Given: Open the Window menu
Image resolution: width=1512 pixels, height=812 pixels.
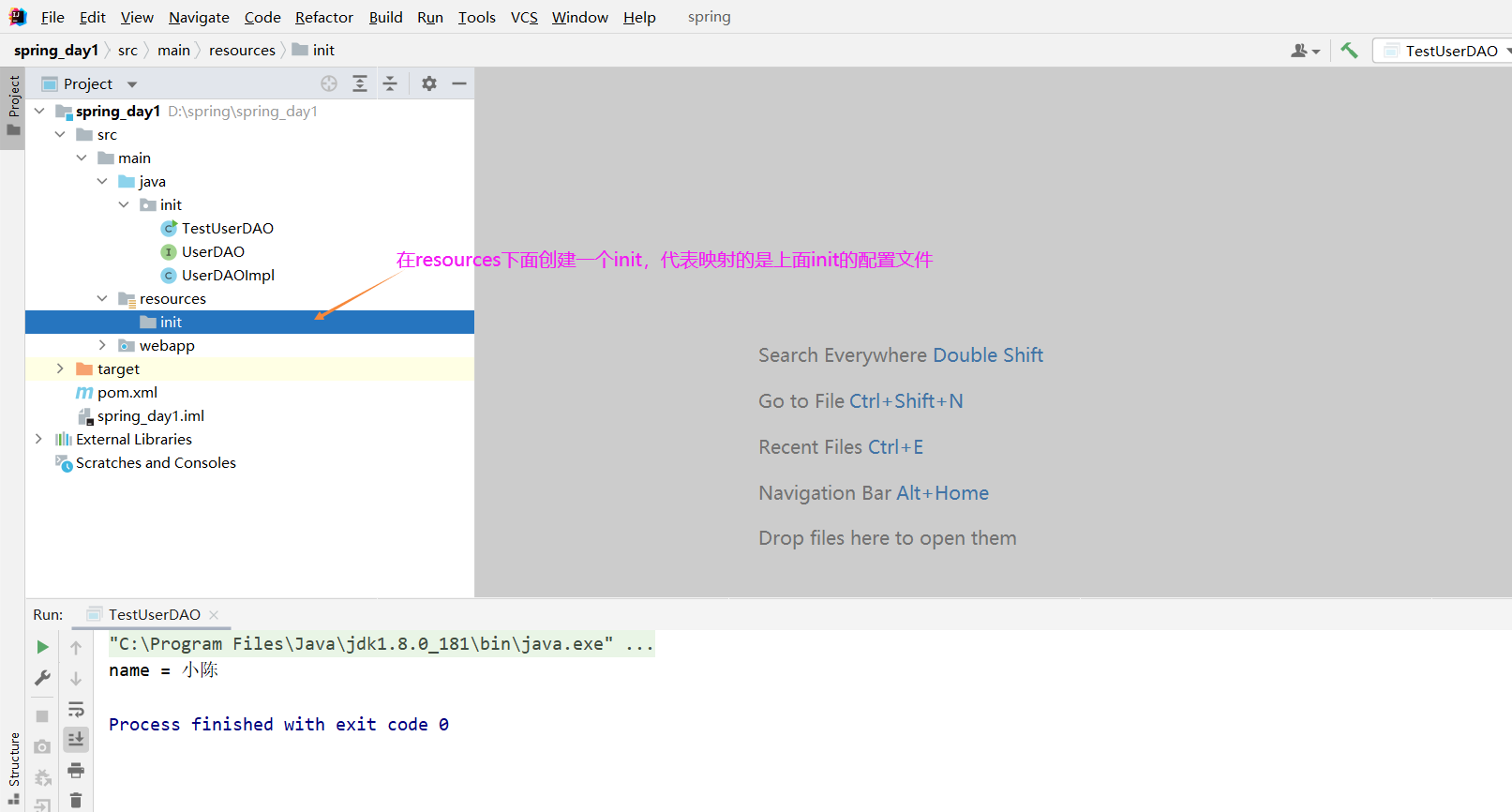Looking at the screenshot, I should pyautogui.click(x=580, y=17).
